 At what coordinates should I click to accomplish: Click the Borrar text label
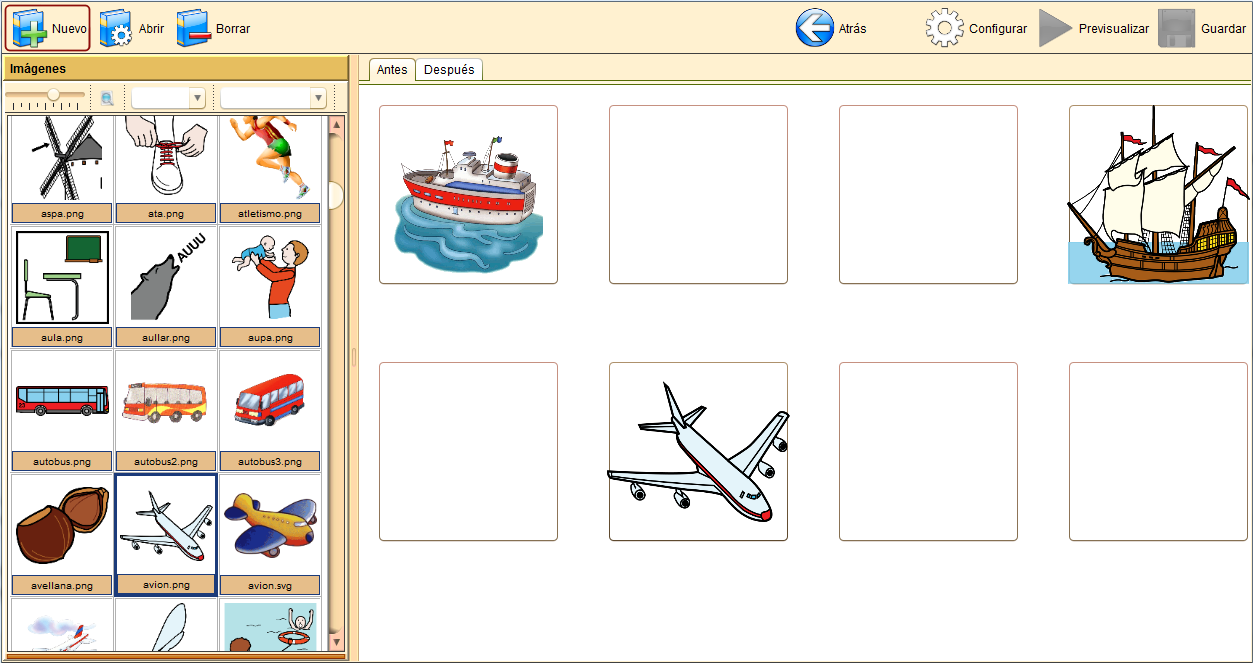coord(233,29)
